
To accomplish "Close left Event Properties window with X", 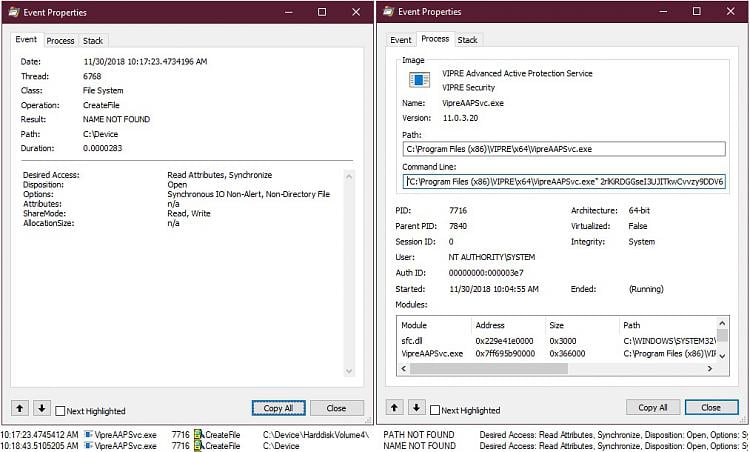I will pos(356,12).
